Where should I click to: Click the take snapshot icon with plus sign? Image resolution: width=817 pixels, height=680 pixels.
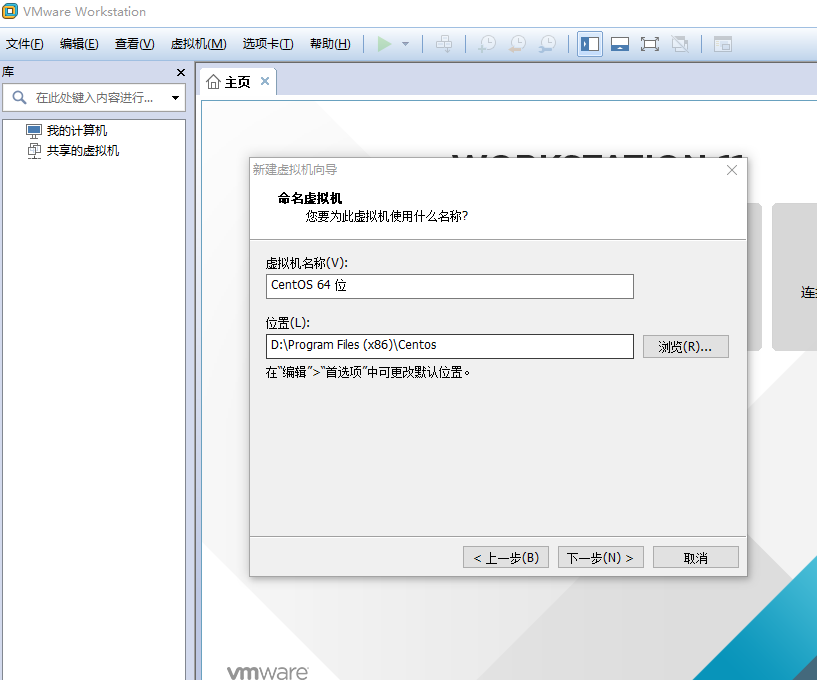point(487,44)
